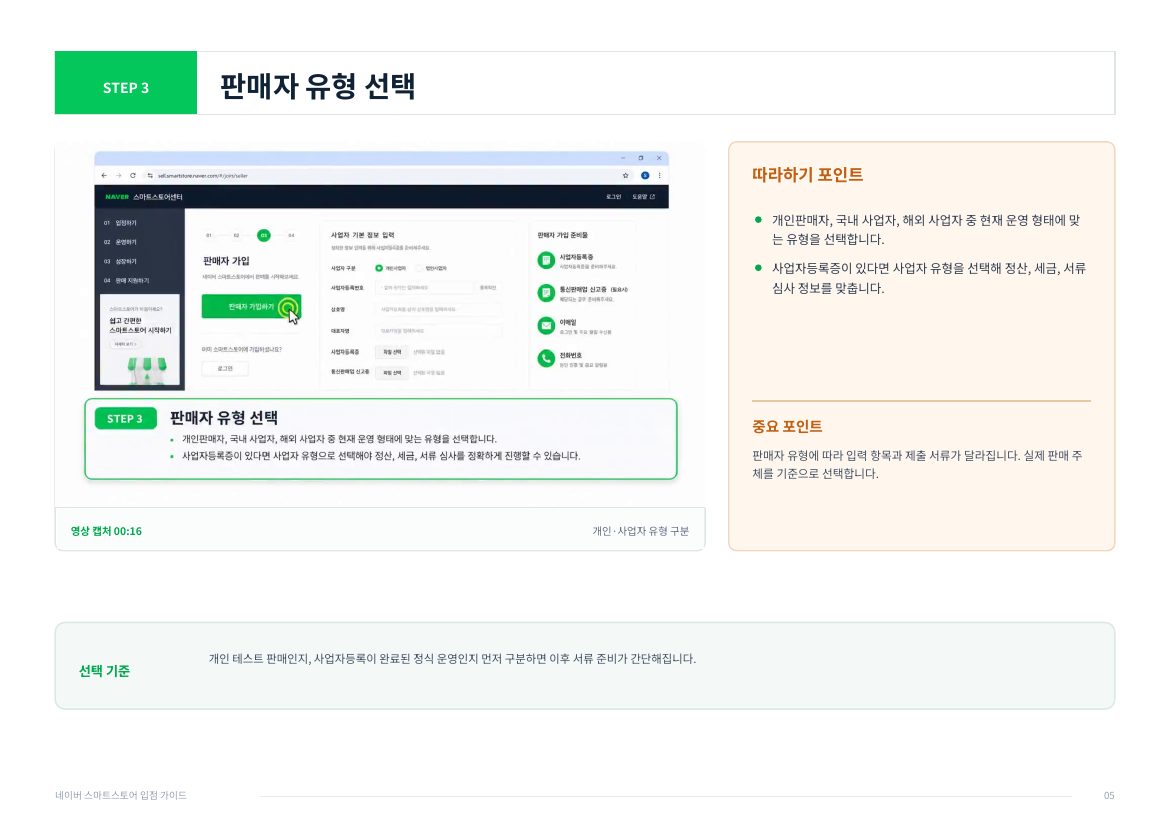Click the green NAVER logo
This screenshot has width=1170, height=828.
[x=117, y=197]
